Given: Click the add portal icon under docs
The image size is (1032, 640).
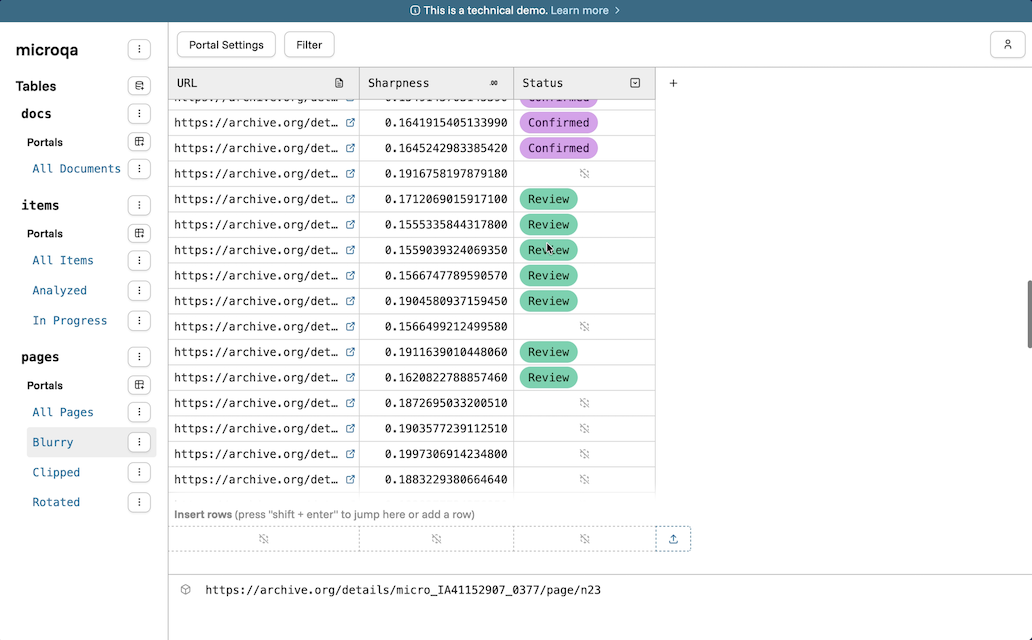Looking at the screenshot, I should click(139, 141).
